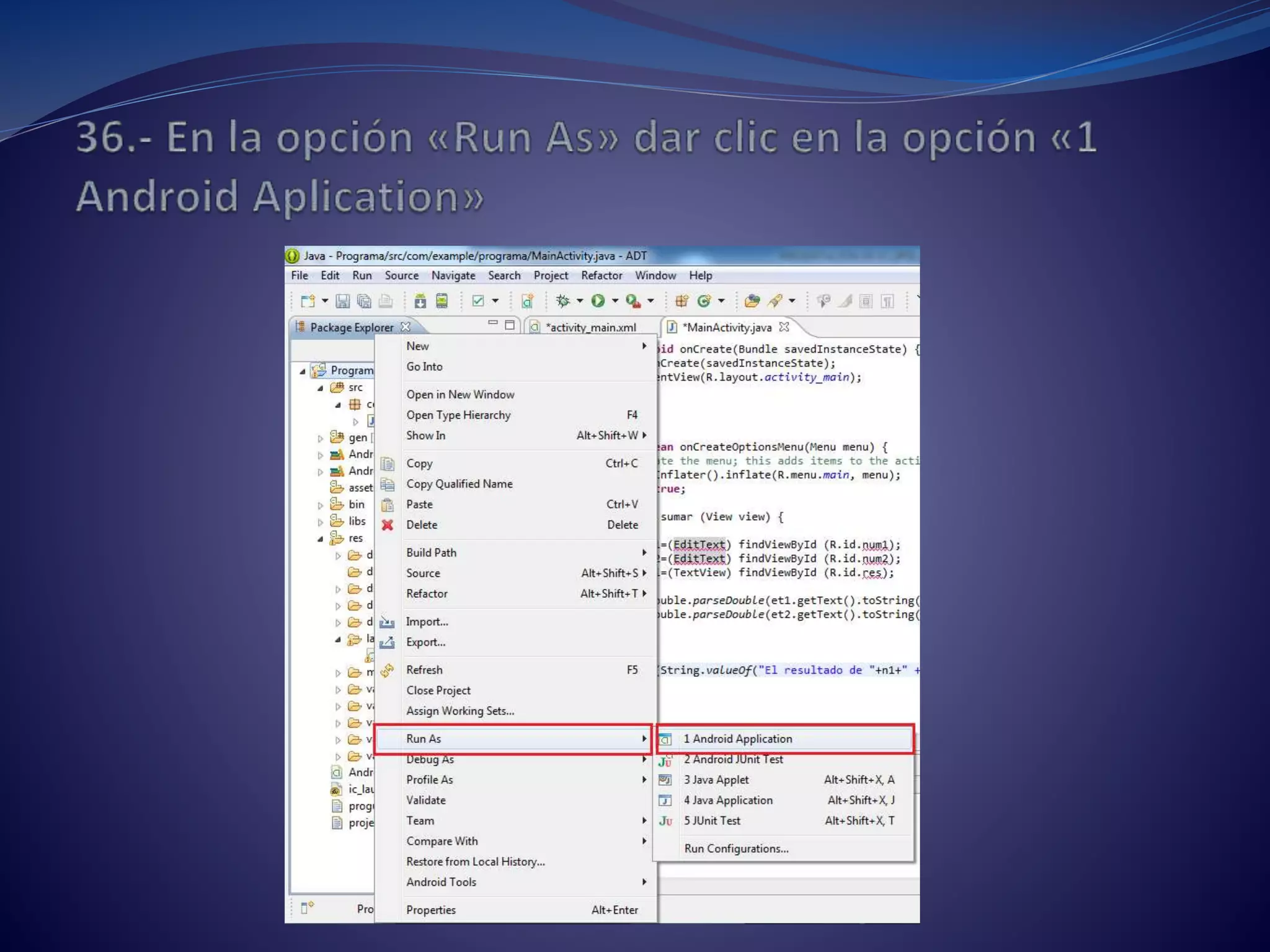The width and height of the screenshot is (1270, 952).
Task: Open the Refactor menu in menu bar
Action: click(601, 275)
